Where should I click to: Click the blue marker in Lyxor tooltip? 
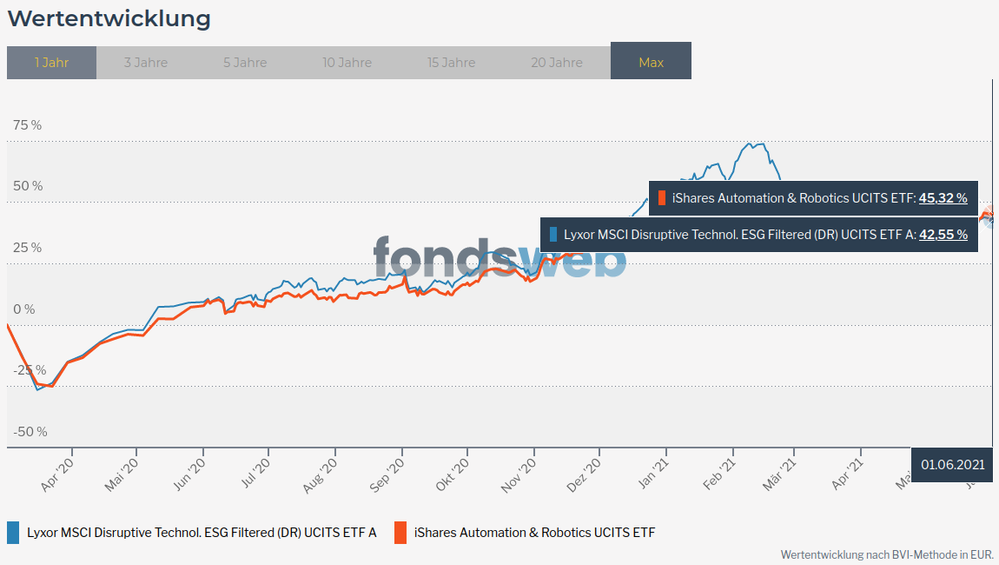click(553, 235)
